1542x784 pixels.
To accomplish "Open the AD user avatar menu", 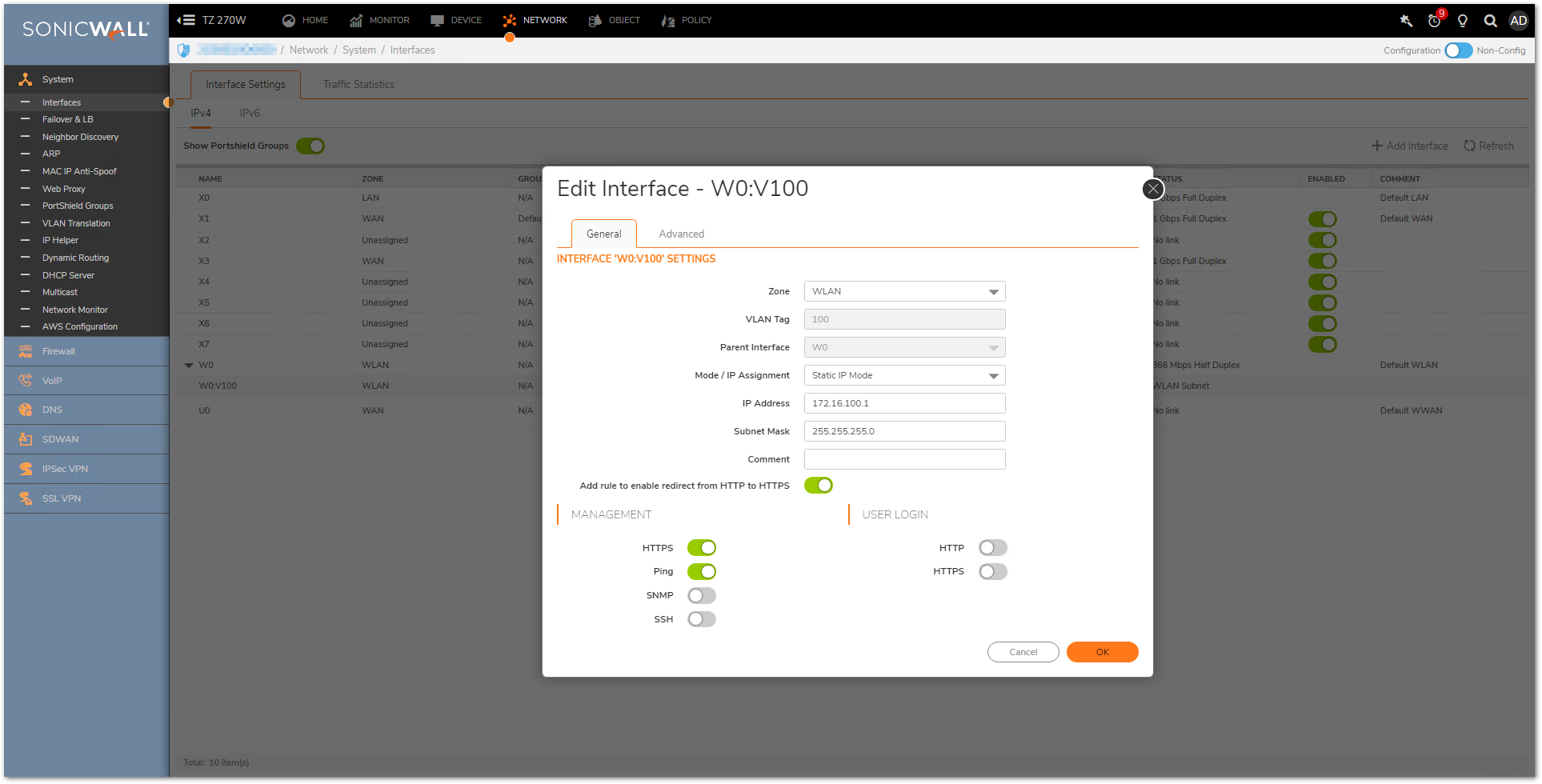I will 1518,21.
